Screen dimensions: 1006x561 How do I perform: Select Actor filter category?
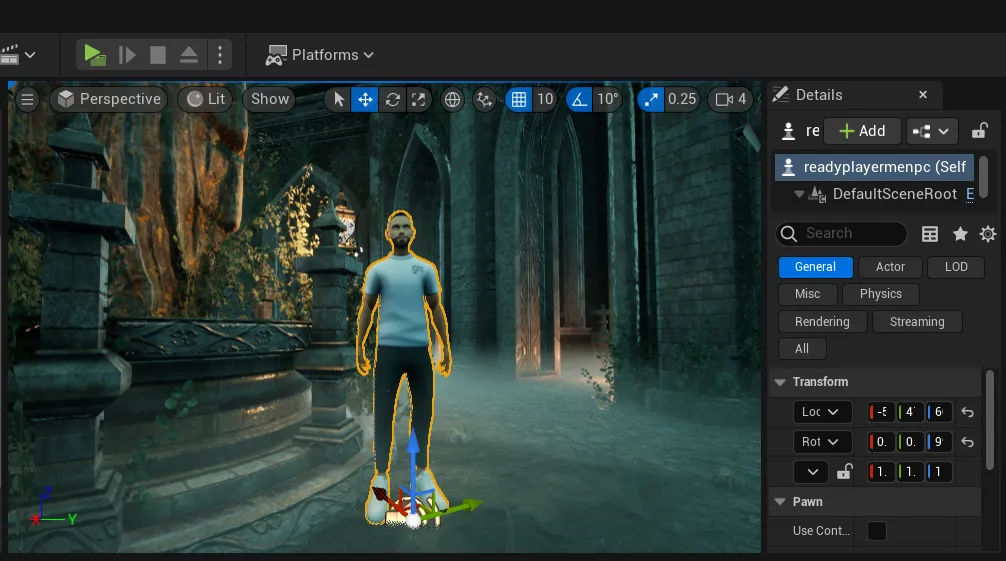click(x=891, y=267)
